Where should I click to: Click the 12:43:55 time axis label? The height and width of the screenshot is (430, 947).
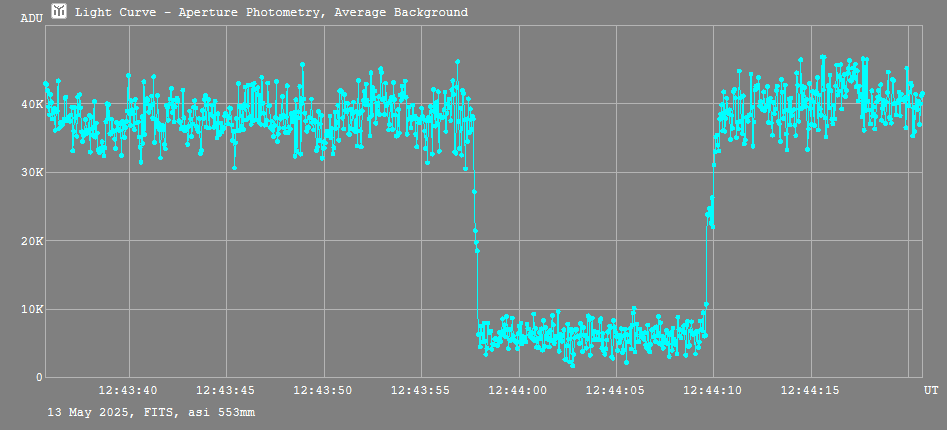pyautogui.click(x=421, y=391)
